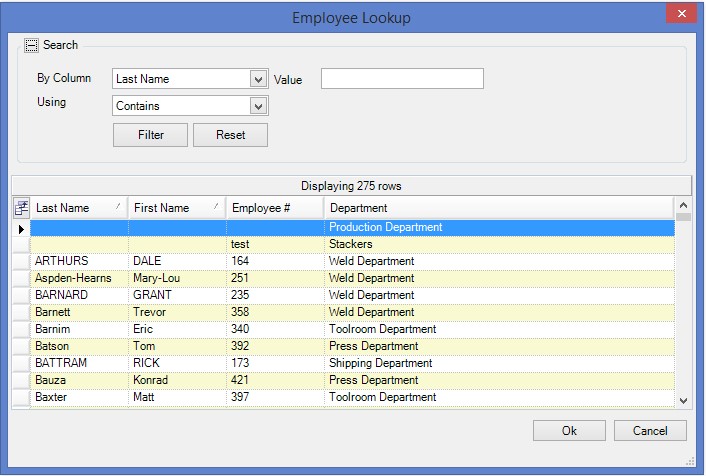Select the Baxter last name cell
Image resolution: width=706 pixels, height=476 pixels.
(79, 398)
